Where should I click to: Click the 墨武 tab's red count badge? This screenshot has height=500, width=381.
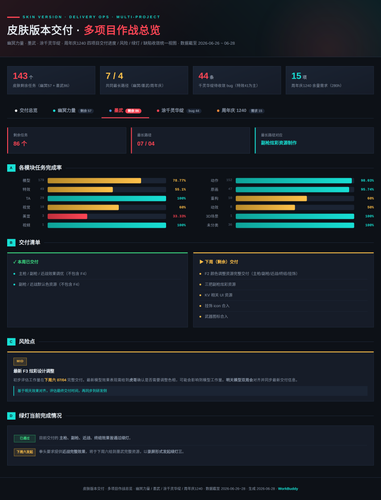pos(133,111)
